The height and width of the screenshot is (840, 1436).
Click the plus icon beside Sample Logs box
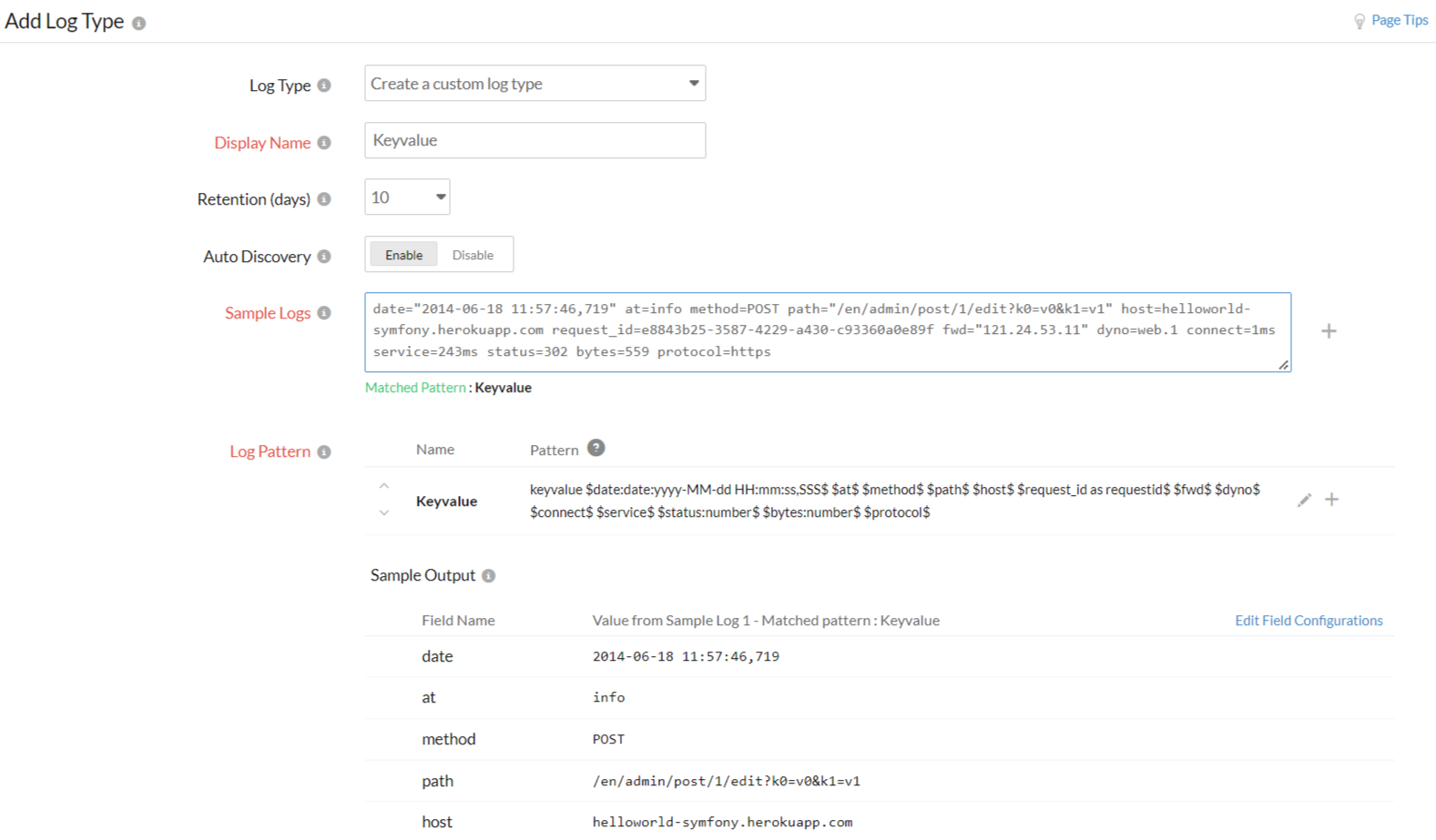coord(1329,331)
